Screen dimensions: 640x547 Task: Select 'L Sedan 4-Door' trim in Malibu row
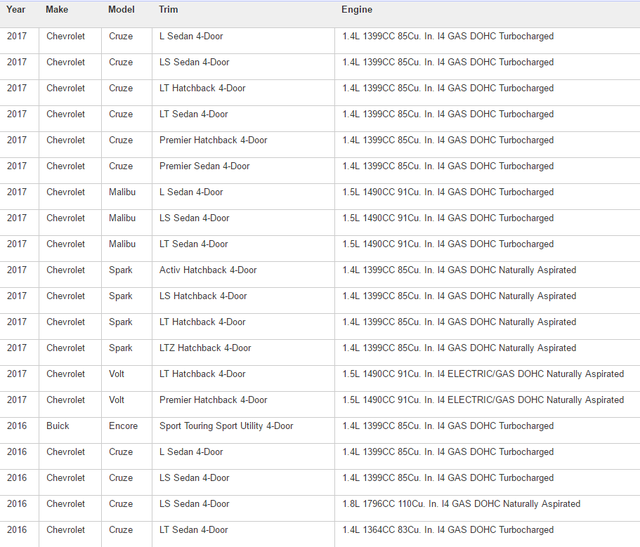[x=191, y=192]
